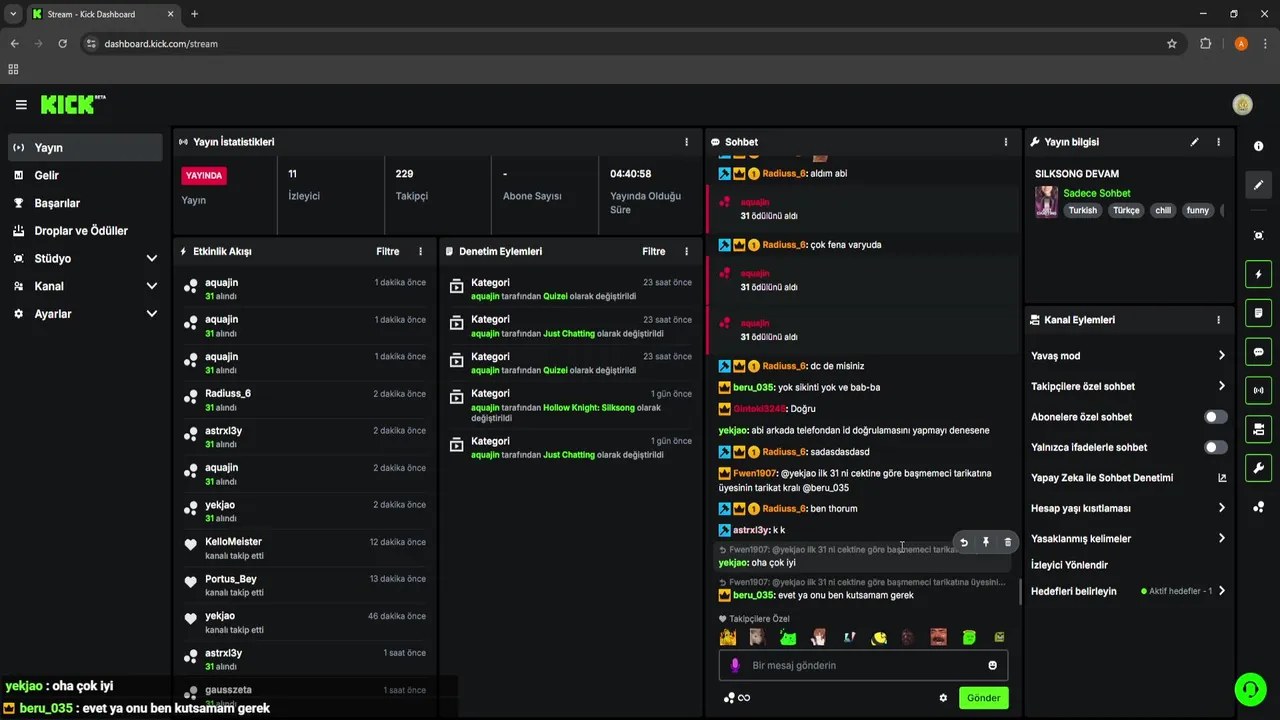Toggle Abonelere özel sohbet switch
1280x720 pixels.
click(x=1215, y=417)
